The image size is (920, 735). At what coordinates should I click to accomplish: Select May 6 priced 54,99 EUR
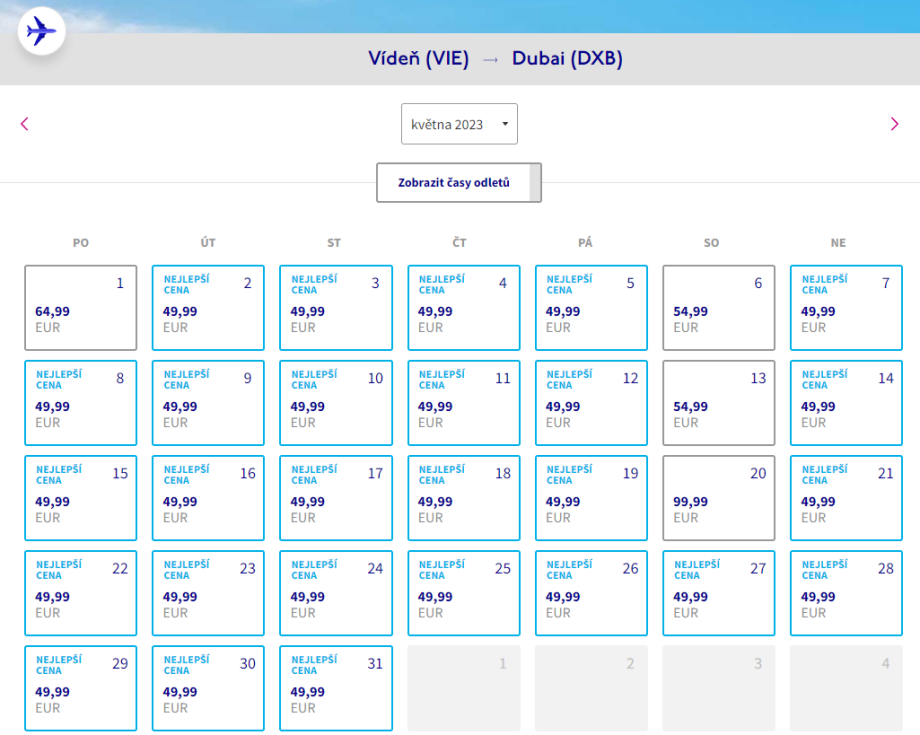(x=718, y=308)
